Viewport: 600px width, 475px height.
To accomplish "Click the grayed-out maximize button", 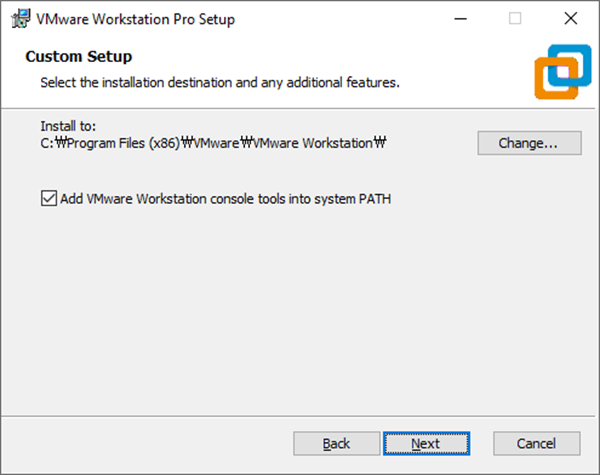I will (x=515, y=18).
